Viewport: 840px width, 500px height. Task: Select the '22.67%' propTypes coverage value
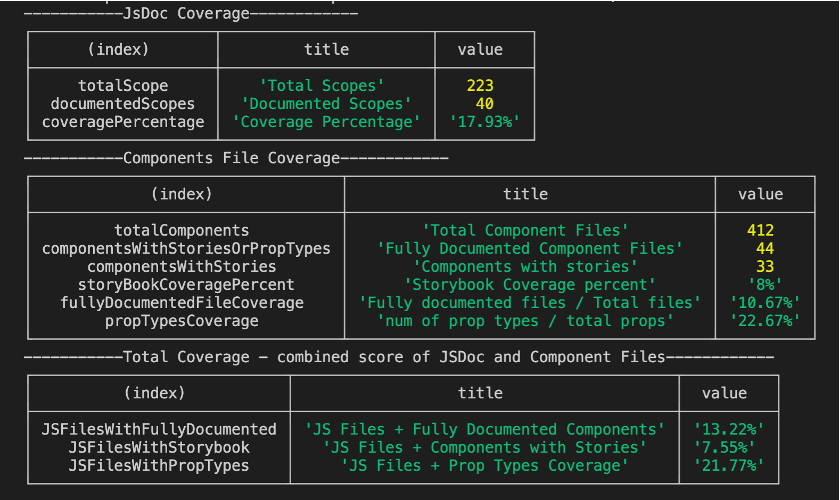[x=765, y=321]
